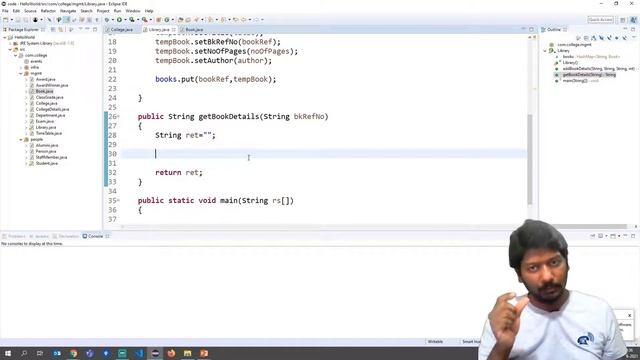Screen dimensions: 640x360
Task: Switch to the Declaration tab
Action: click(66, 236)
